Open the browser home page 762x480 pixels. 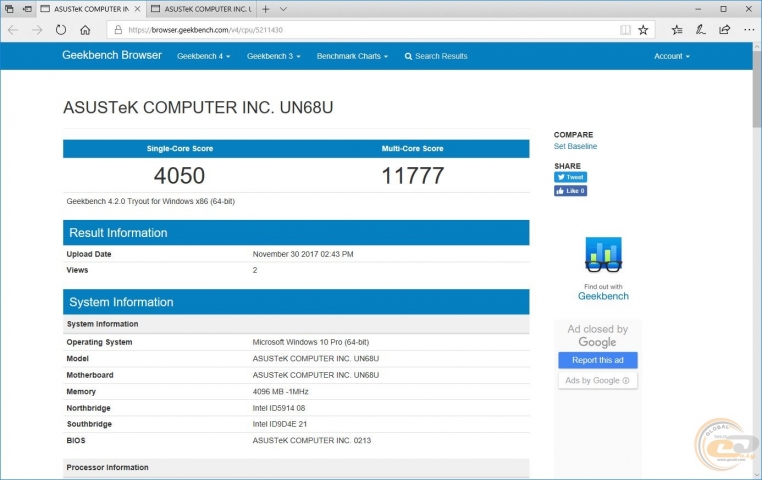(x=85, y=30)
